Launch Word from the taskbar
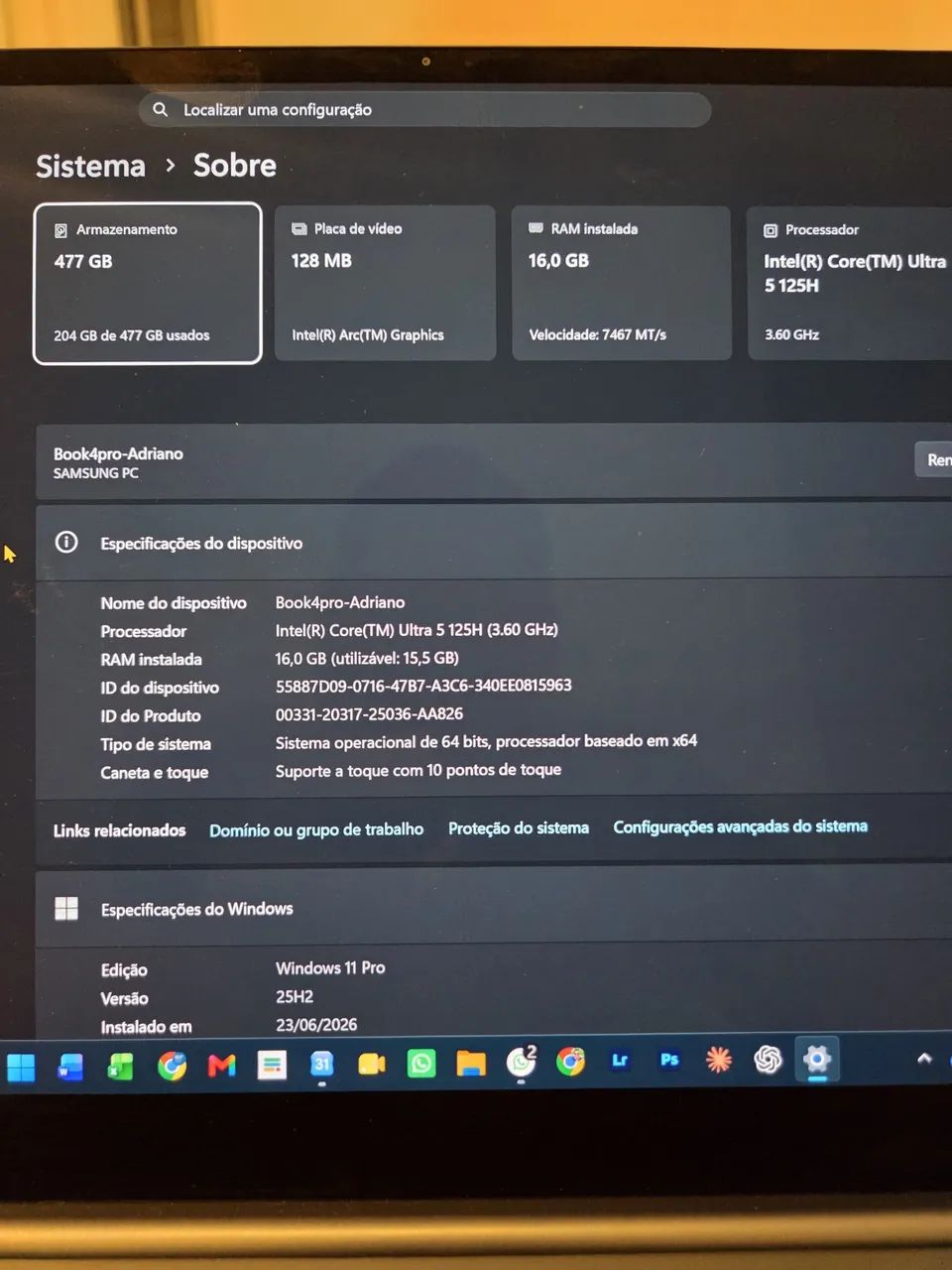The image size is (952, 1270). coord(70,1067)
